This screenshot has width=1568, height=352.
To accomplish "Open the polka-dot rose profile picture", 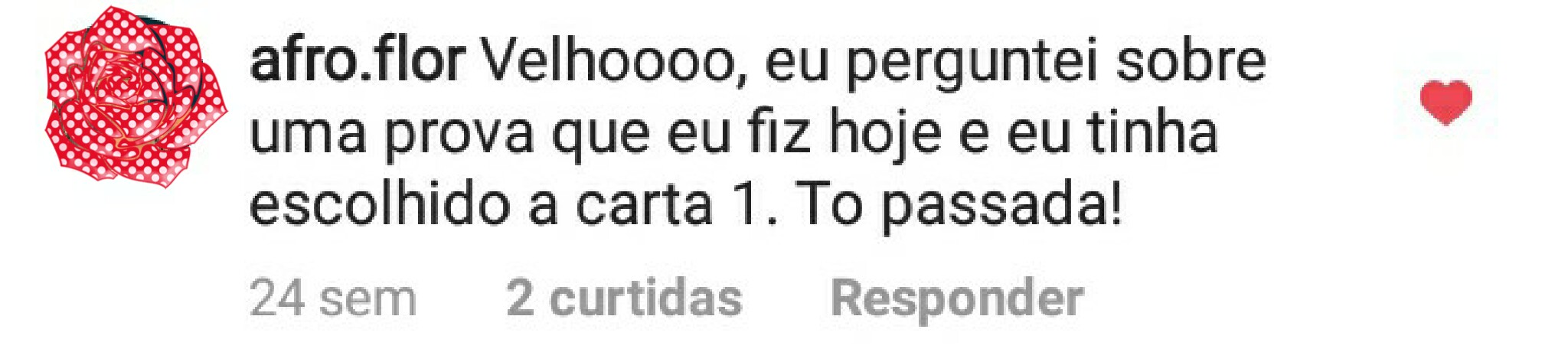I will 136,97.
